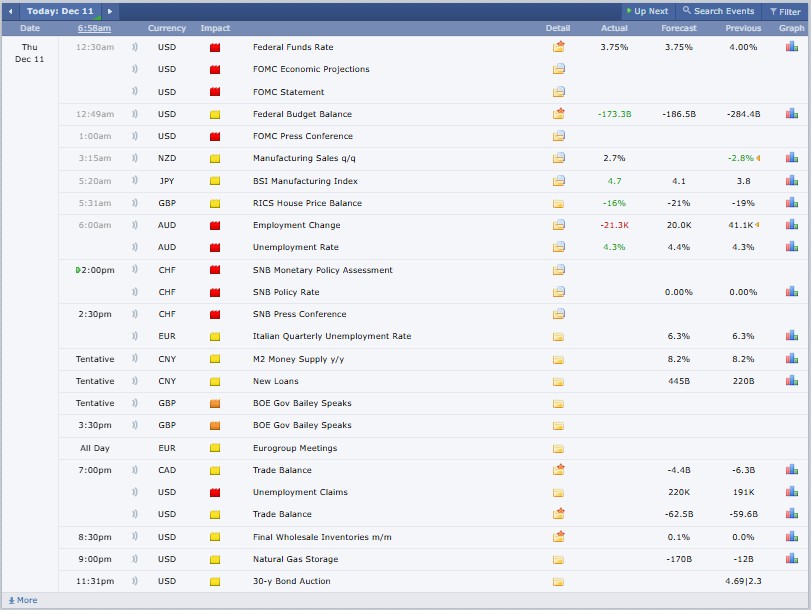This screenshot has height=610, width=811.
Task: Expand More events at bottom
Action: pyautogui.click(x=23, y=600)
